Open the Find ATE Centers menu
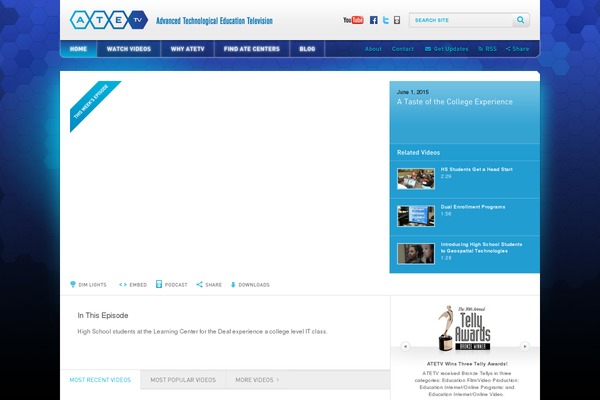The width and height of the screenshot is (600, 400). (252, 49)
